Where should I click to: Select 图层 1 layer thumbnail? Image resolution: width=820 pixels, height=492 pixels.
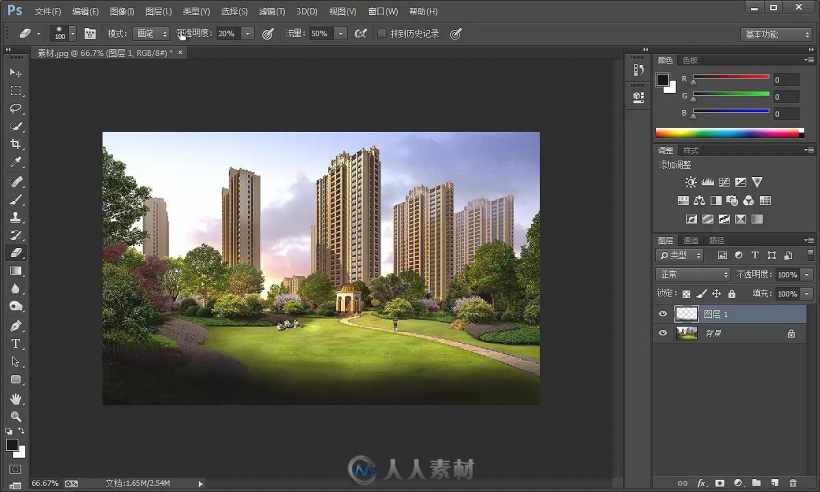coord(687,314)
